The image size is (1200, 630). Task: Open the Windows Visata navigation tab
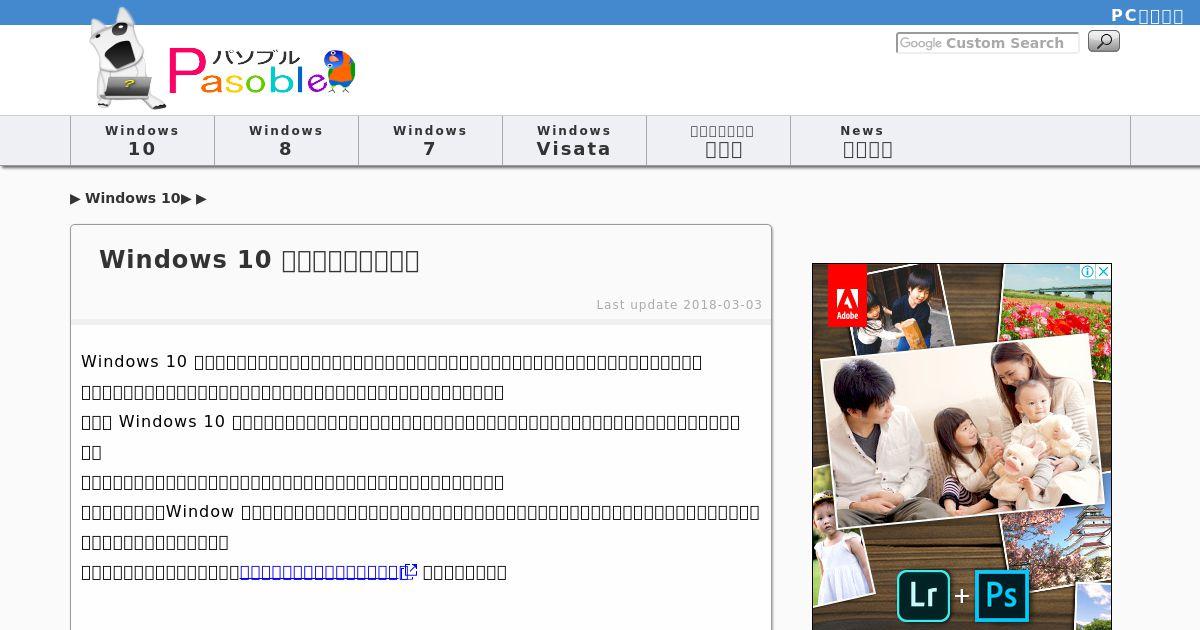point(574,141)
